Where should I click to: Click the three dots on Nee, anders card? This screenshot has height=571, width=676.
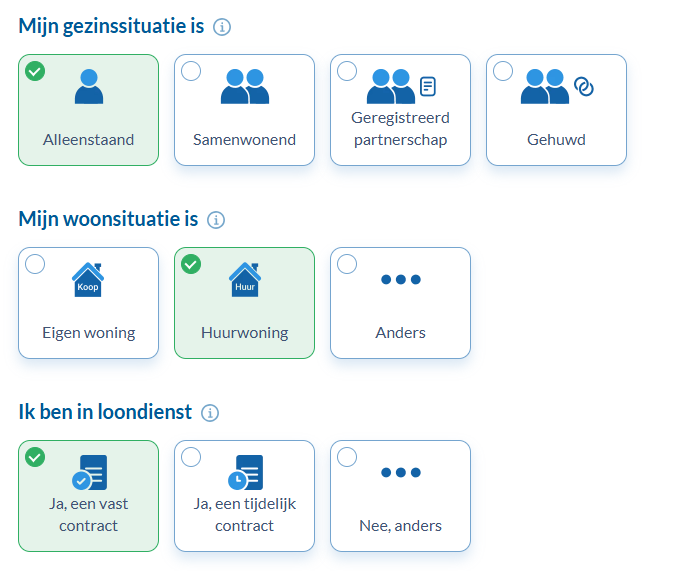pyautogui.click(x=401, y=473)
